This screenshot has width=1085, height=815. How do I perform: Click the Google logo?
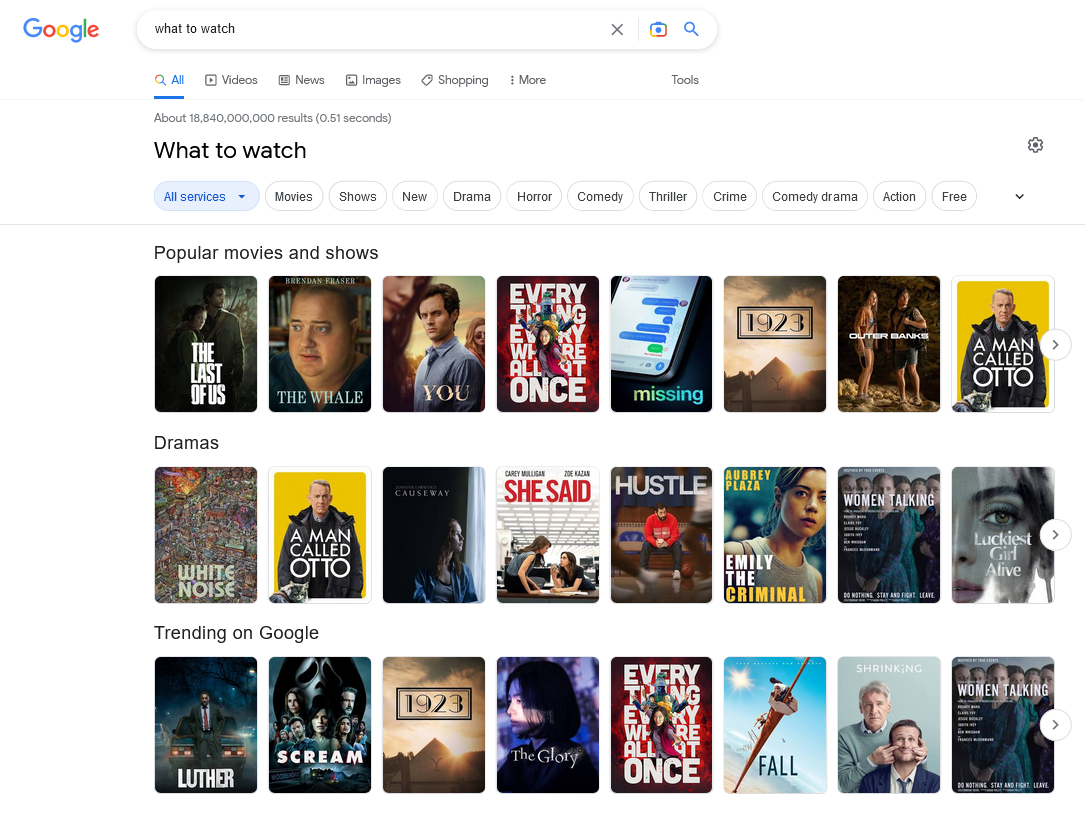[61, 29]
